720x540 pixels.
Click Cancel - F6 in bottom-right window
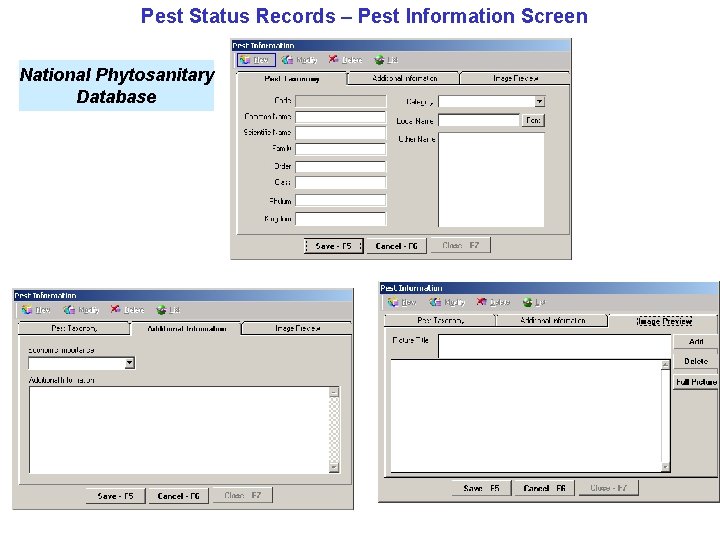(x=544, y=488)
